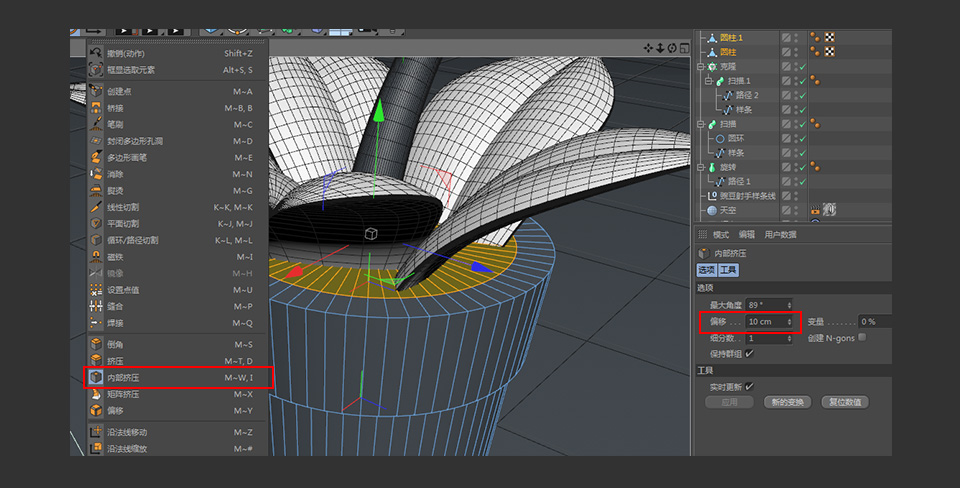Viewport: 960px width, 488px height.
Task: Collapse the 扫描 tree node
Action: (701, 124)
